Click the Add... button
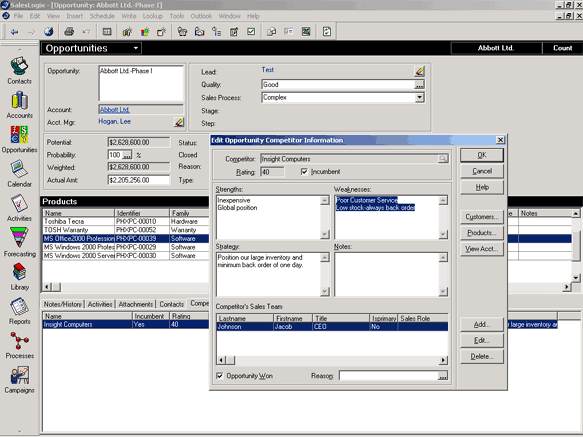This screenshot has width=583, height=437. [482, 325]
